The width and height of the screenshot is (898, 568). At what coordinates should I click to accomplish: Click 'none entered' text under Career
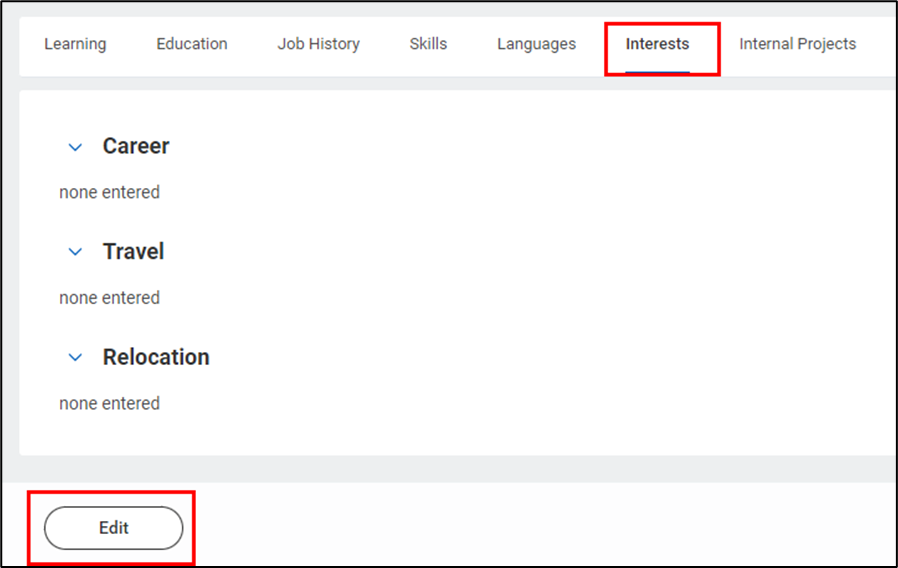tap(109, 192)
